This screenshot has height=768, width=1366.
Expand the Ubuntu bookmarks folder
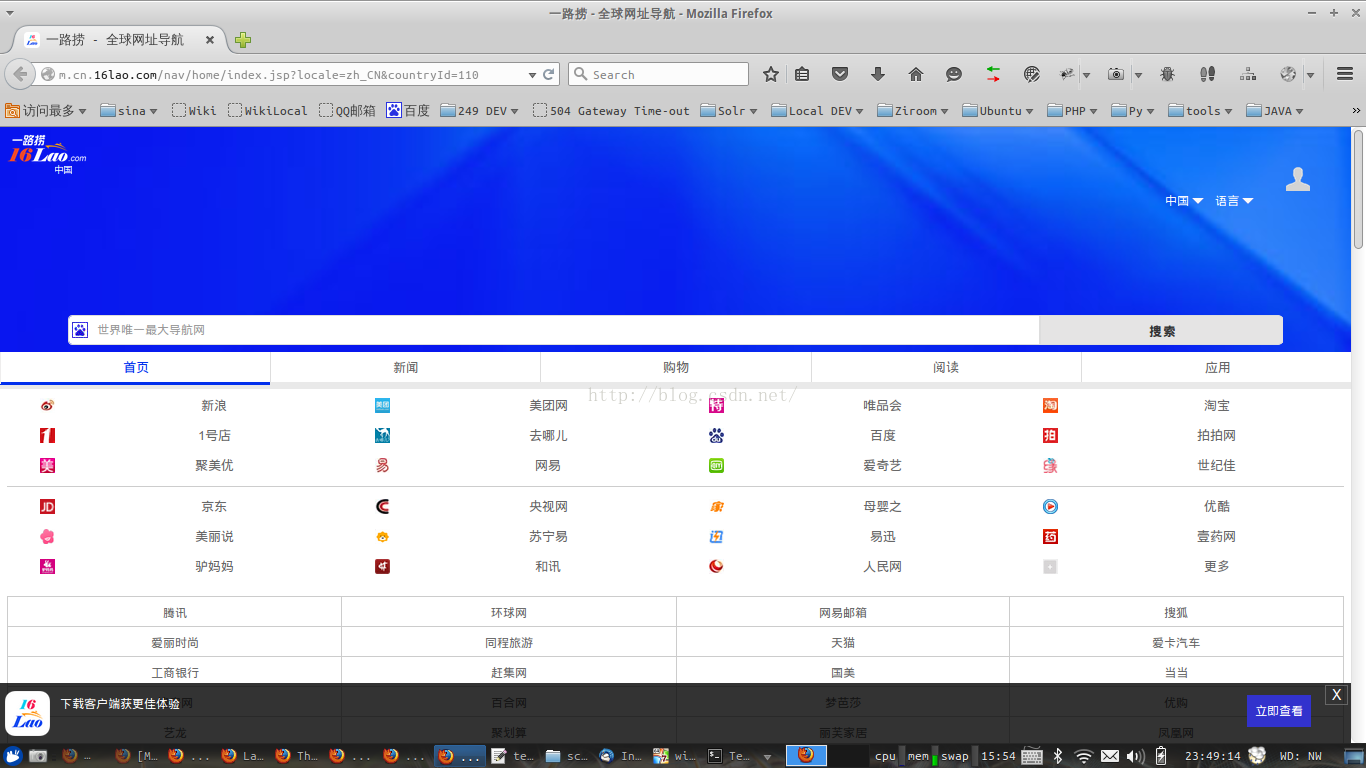coord(997,111)
